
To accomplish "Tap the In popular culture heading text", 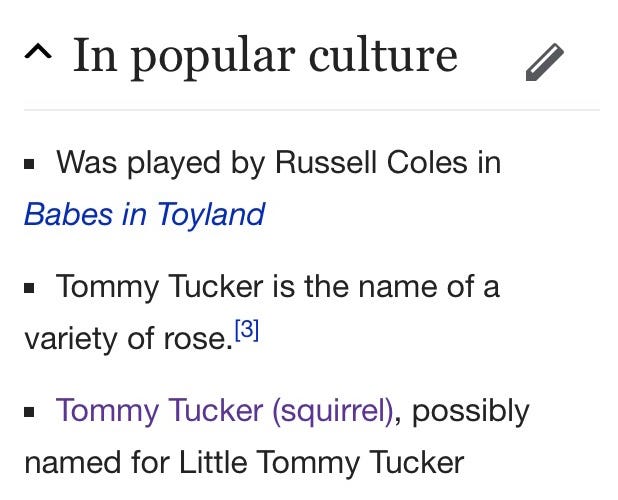I will [265, 56].
